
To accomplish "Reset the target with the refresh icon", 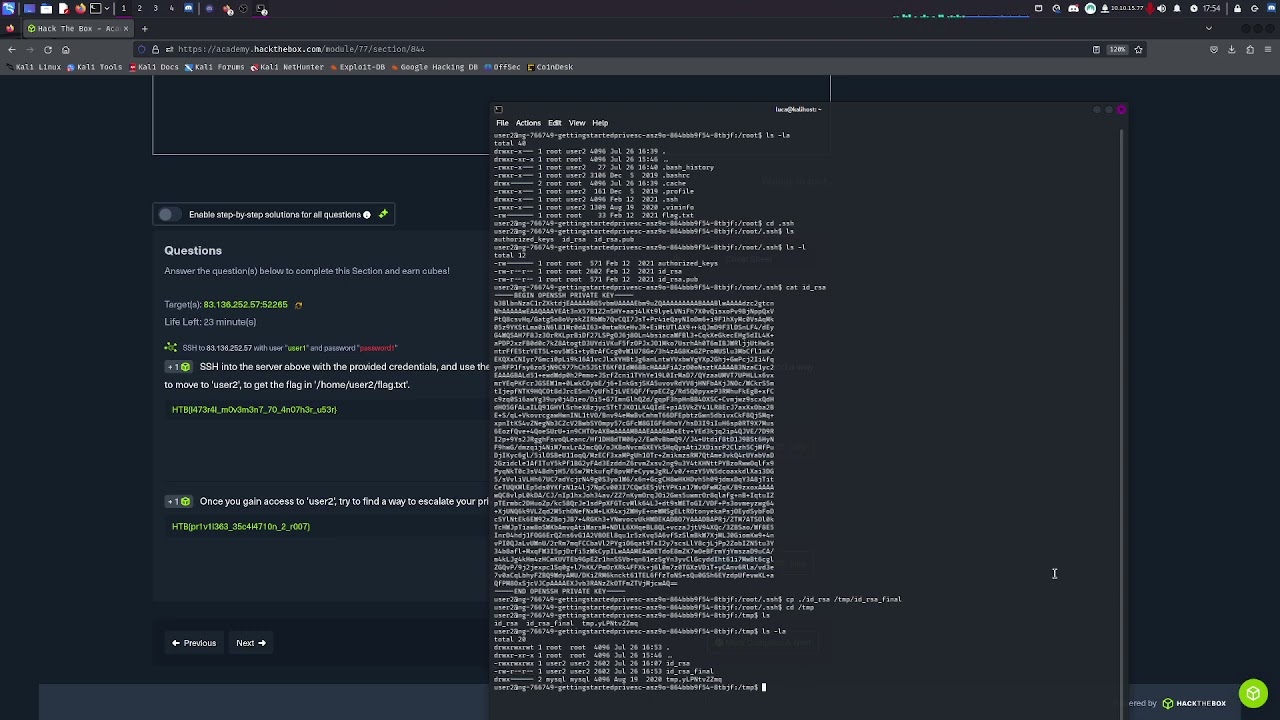I will tap(298, 305).
